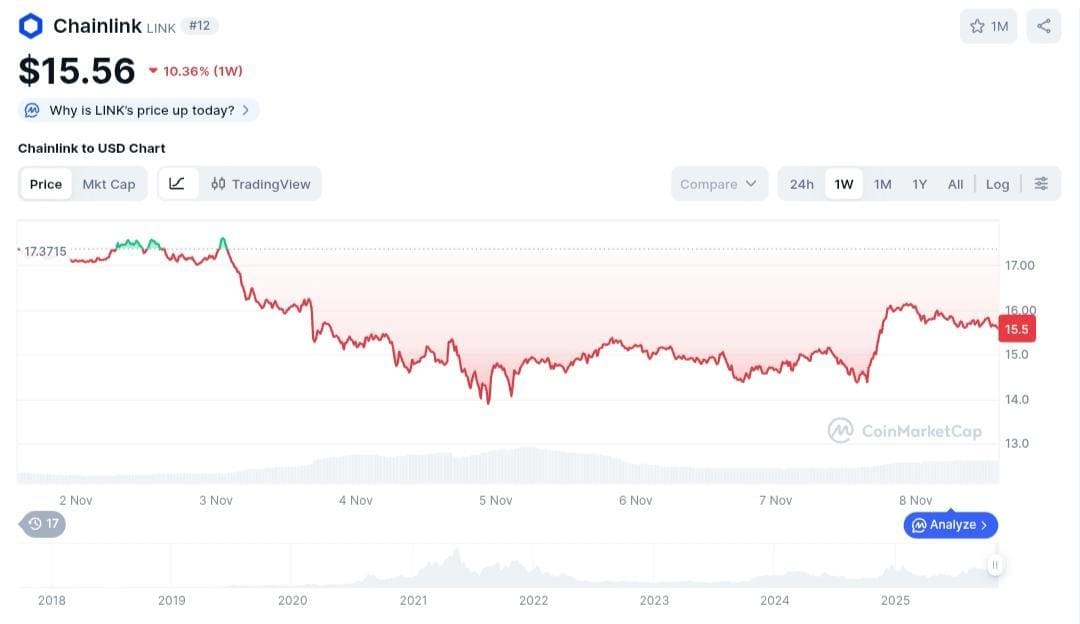The height and width of the screenshot is (624, 1080).
Task: Choose the 1Y timeframe
Action: 919,184
